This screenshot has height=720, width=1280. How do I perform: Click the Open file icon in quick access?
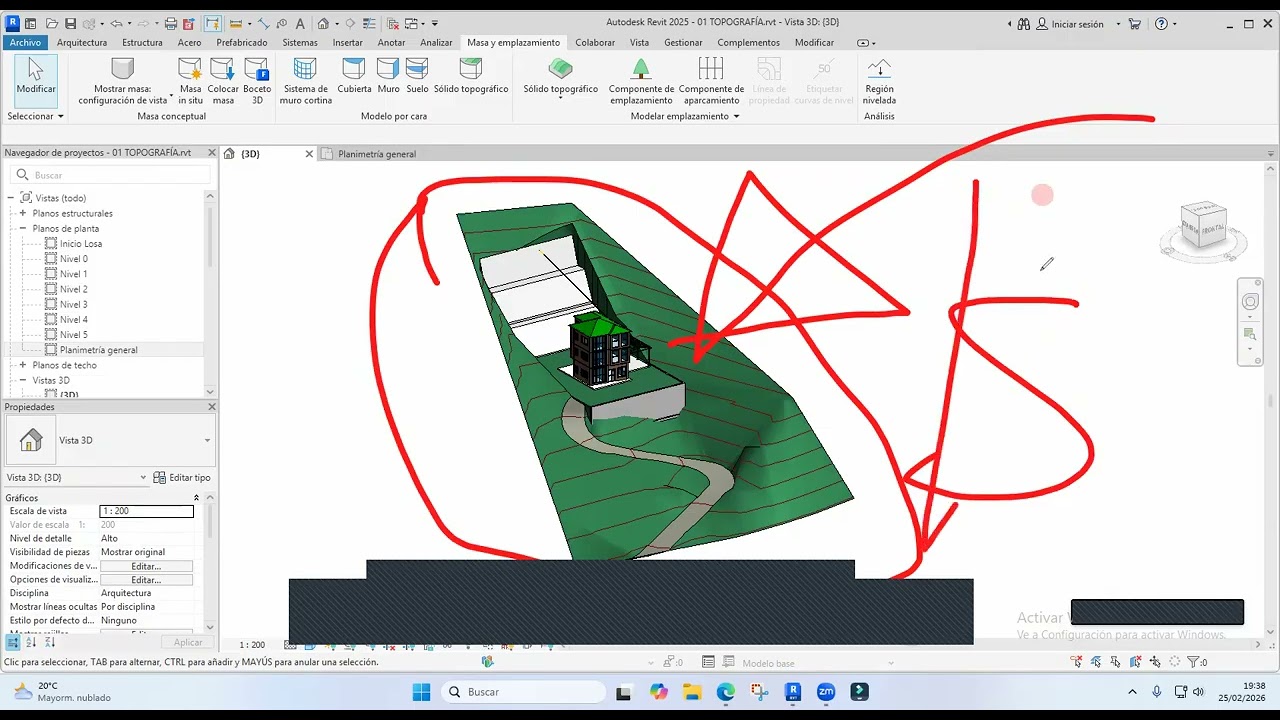click(x=51, y=23)
